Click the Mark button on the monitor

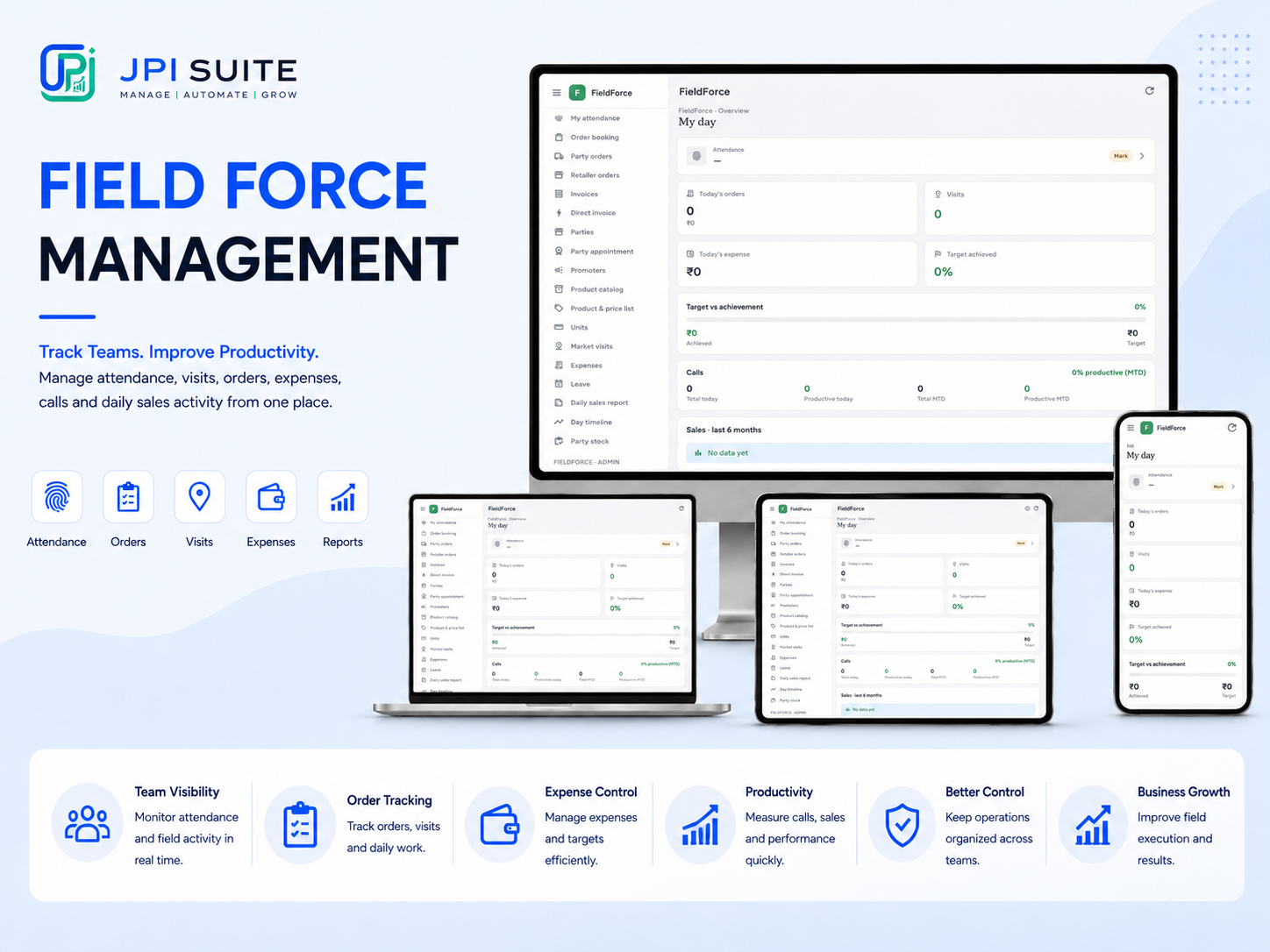point(1121,156)
